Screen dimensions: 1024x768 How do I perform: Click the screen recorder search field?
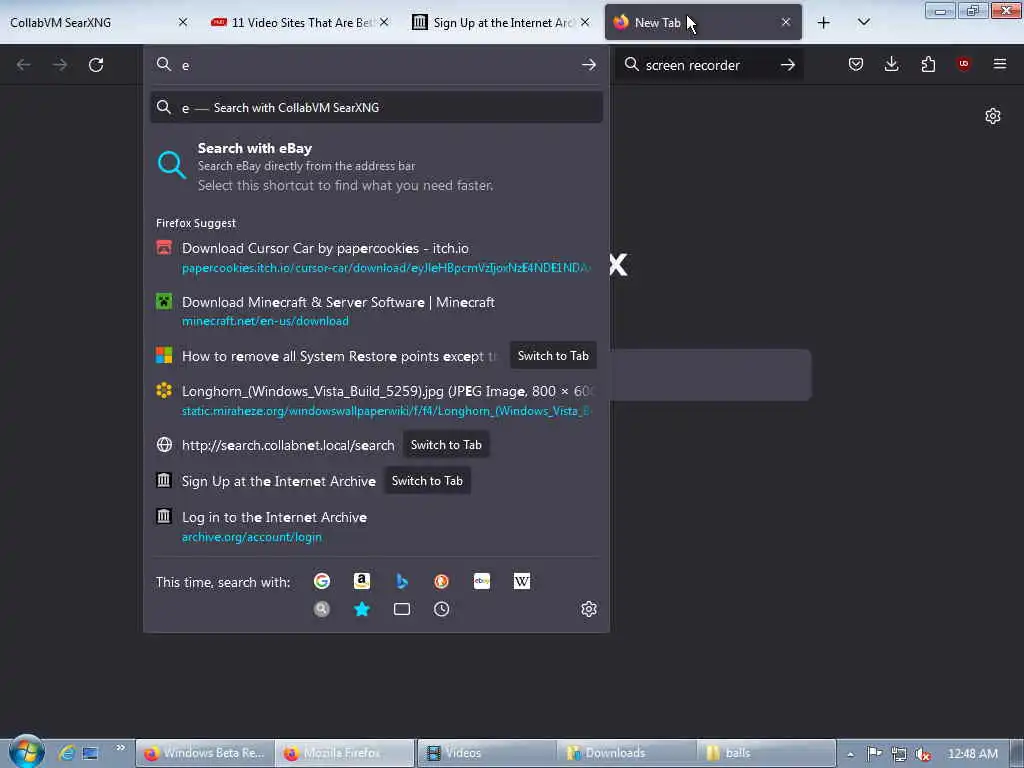pyautogui.click(x=709, y=65)
